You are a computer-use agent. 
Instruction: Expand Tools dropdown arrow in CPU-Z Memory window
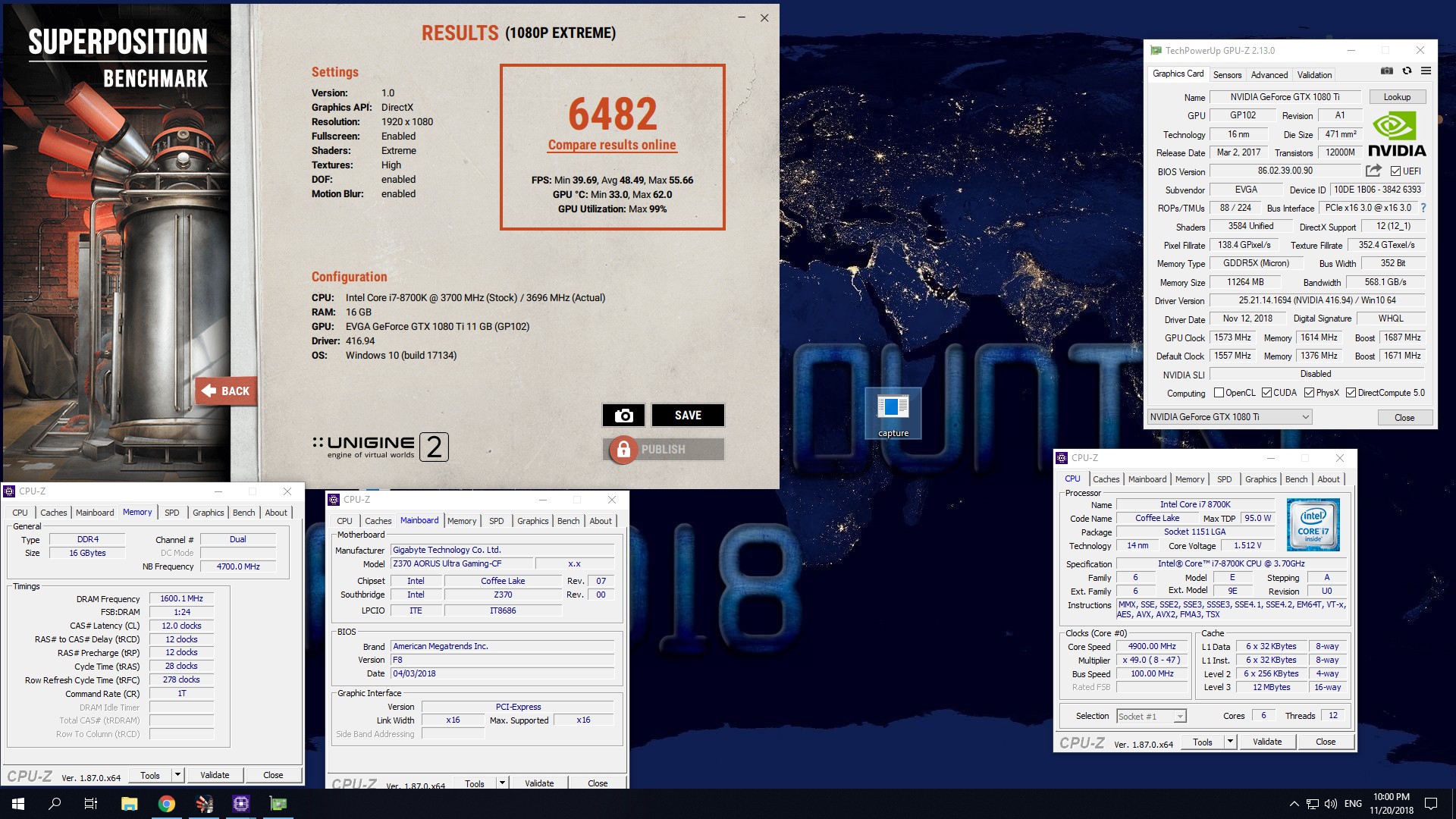(177, 775)
